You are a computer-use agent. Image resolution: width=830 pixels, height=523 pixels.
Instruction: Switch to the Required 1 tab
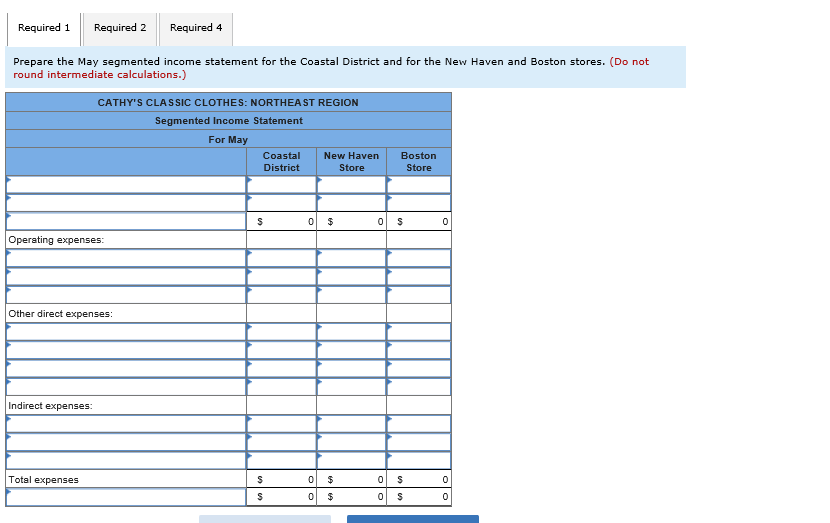(x=44, y=28)
